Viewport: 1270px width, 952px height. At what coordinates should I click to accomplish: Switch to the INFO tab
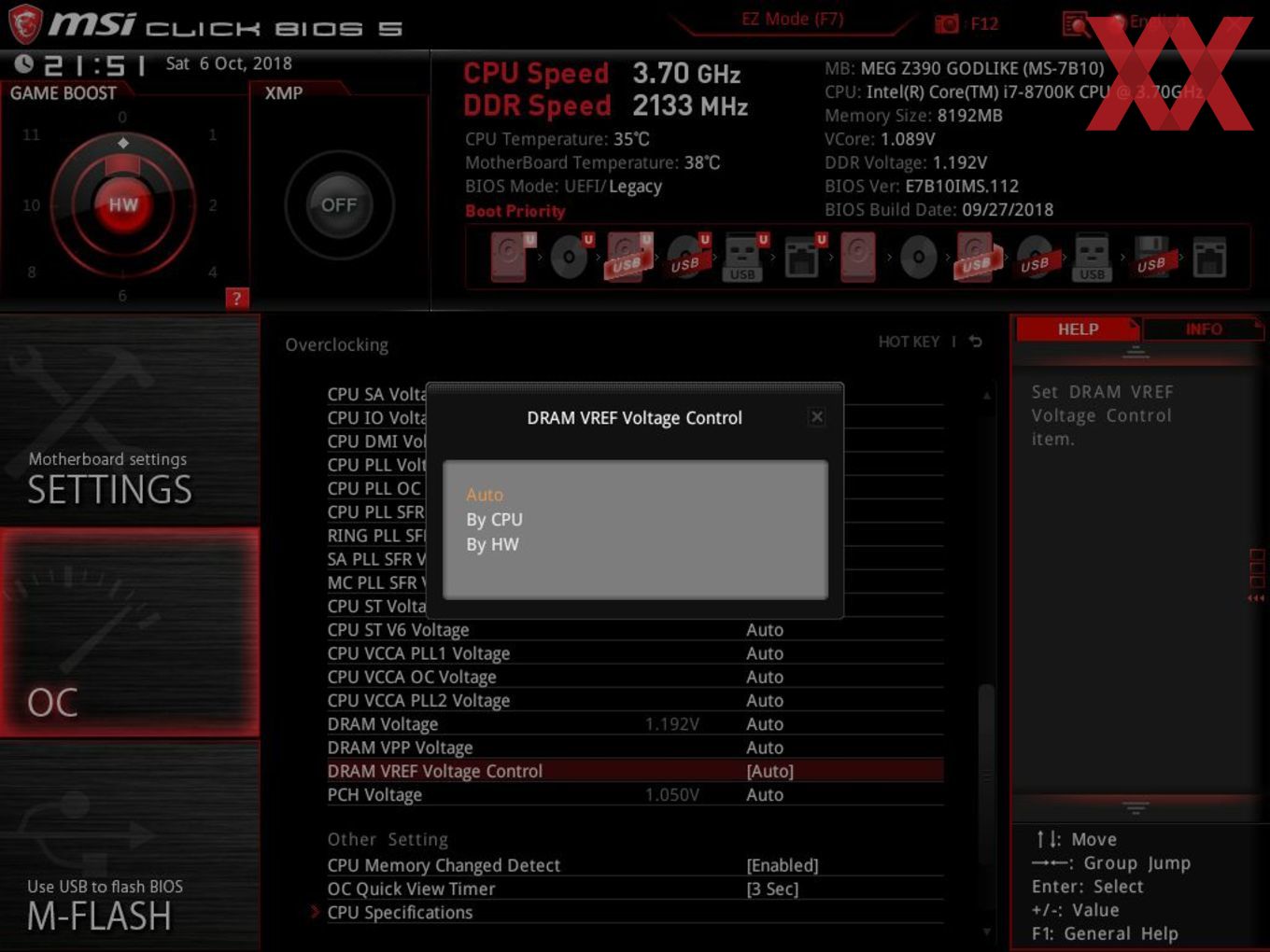pos(1203,329)
